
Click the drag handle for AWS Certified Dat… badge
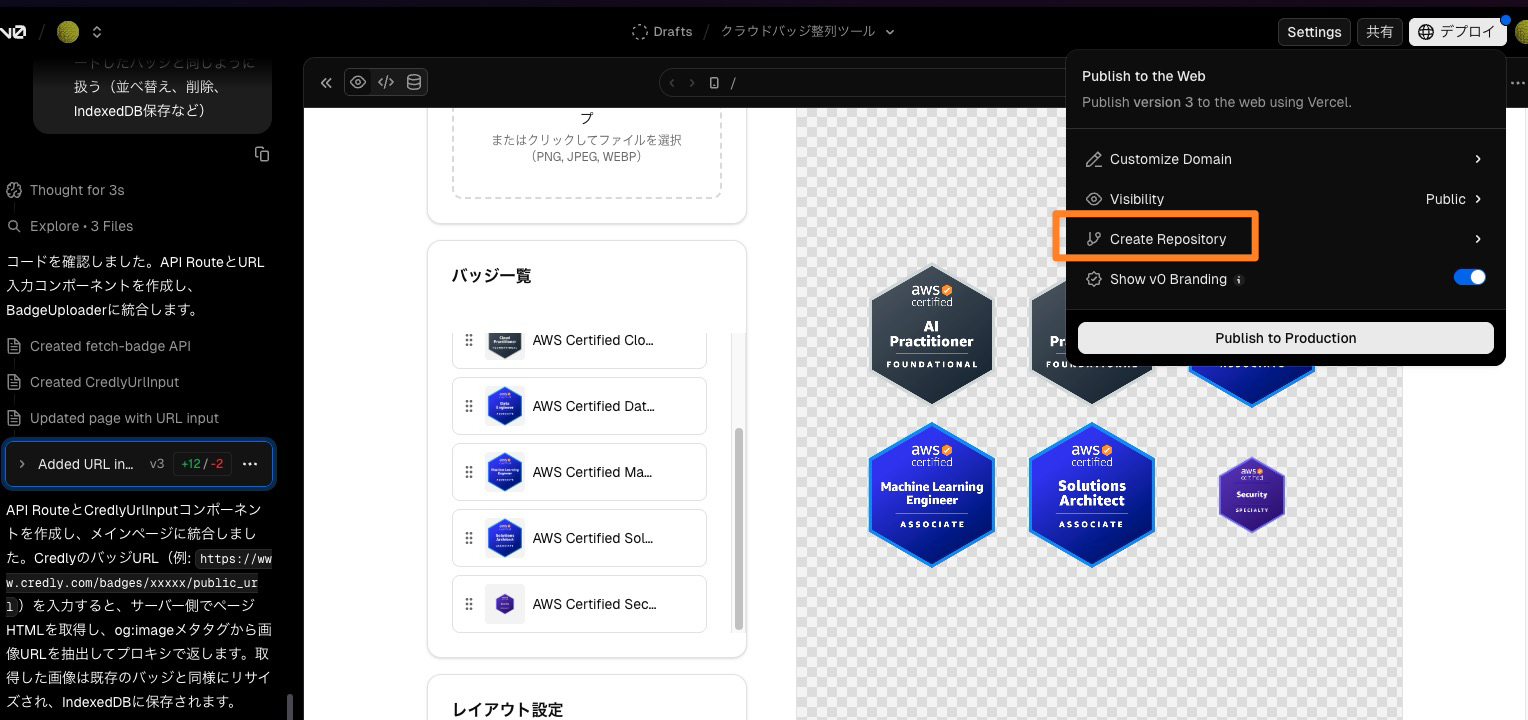(x=469, y=406)
